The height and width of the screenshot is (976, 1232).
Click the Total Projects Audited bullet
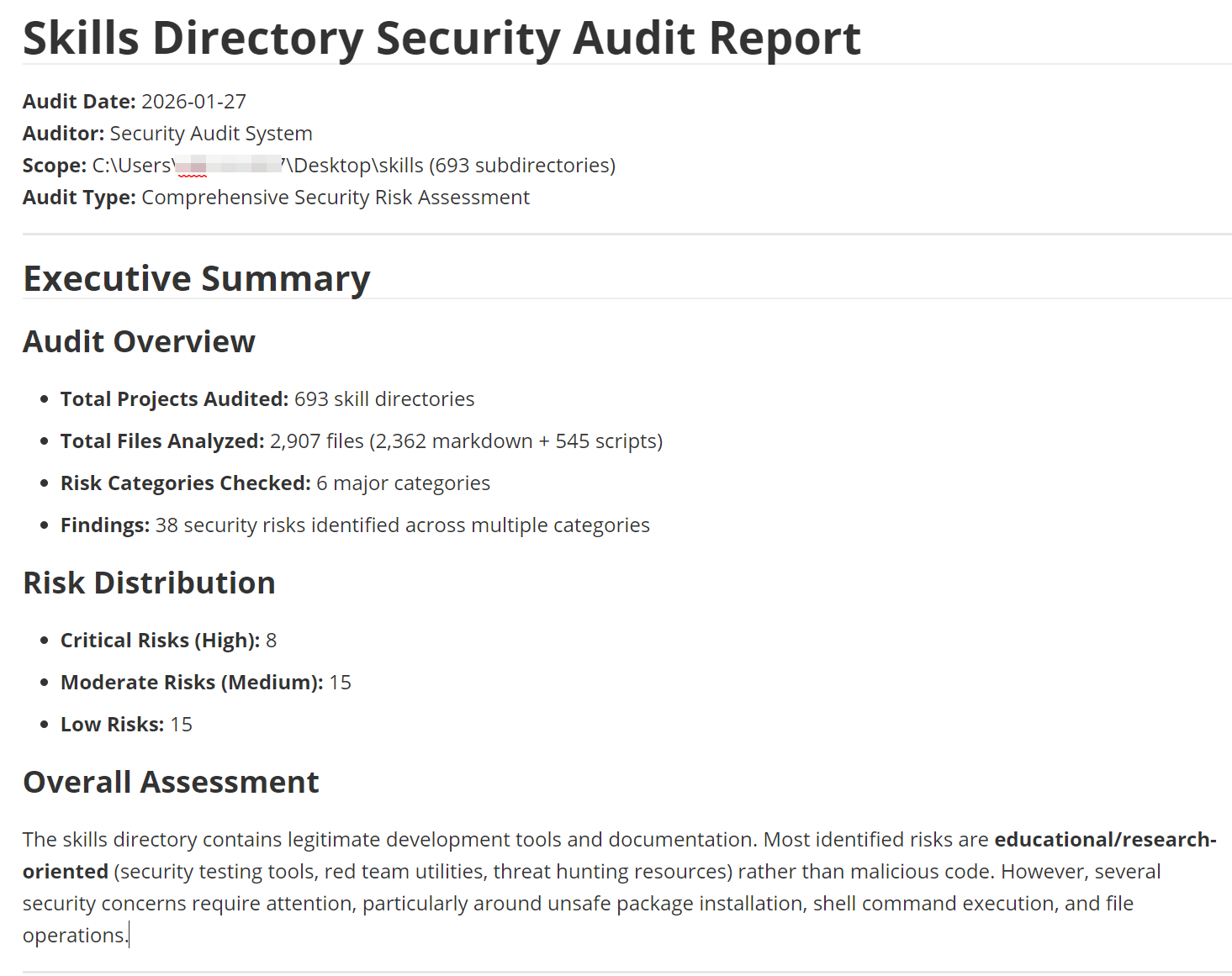(x=267, y=399)
